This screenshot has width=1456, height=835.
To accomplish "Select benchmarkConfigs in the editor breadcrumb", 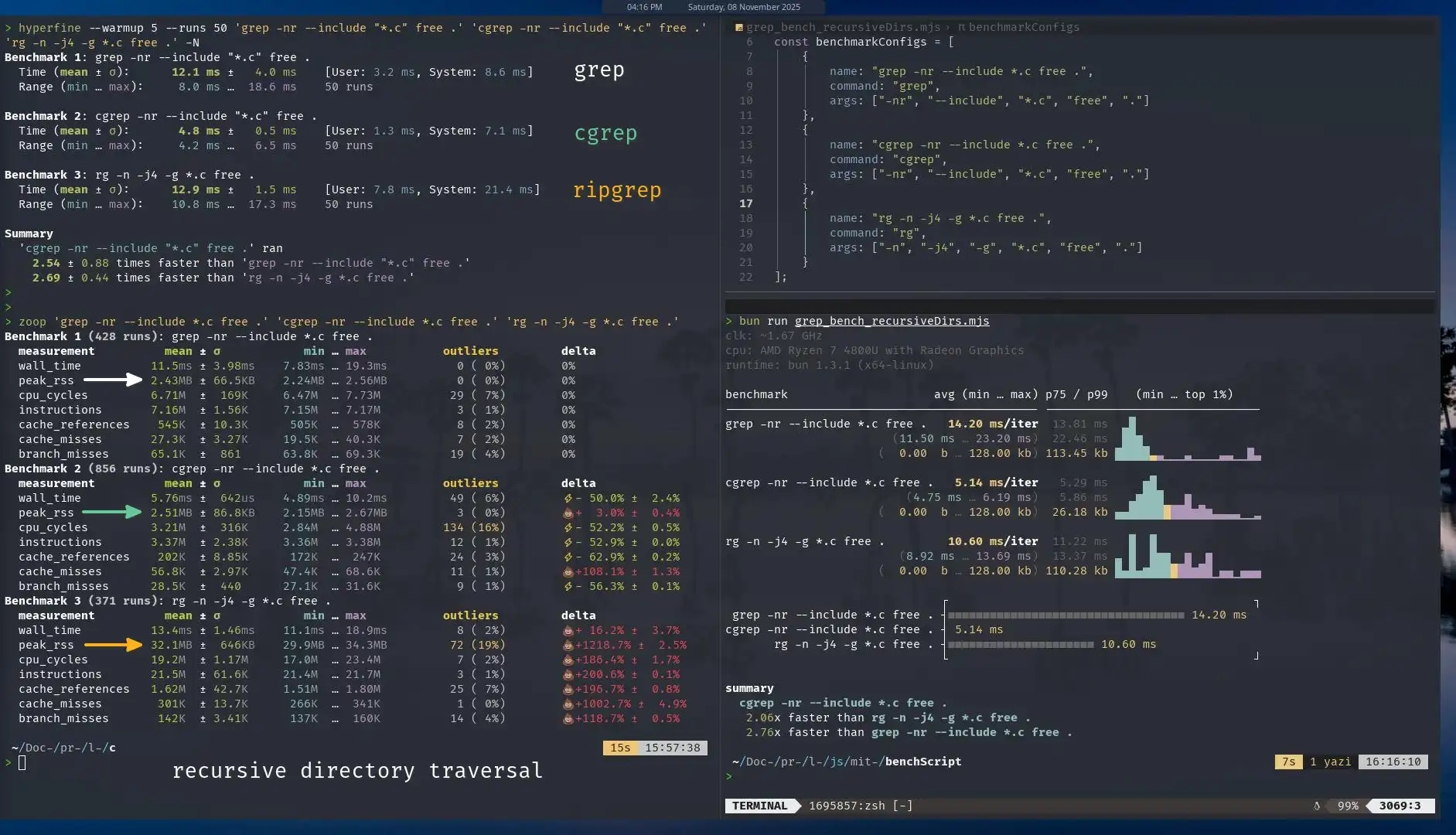I will (x=1024, y=27).
